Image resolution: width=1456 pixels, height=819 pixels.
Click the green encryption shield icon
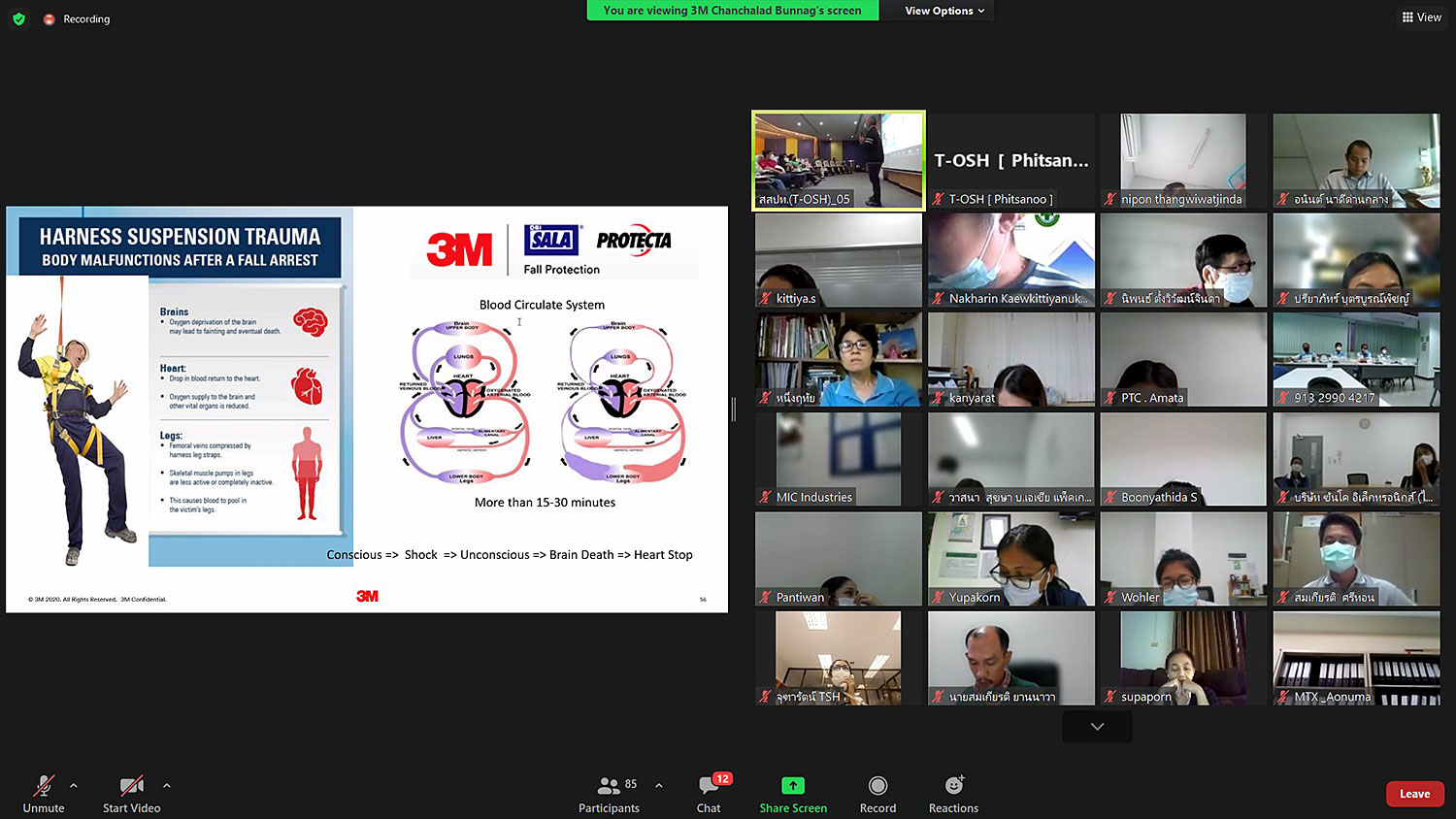(x=18, y=18)
